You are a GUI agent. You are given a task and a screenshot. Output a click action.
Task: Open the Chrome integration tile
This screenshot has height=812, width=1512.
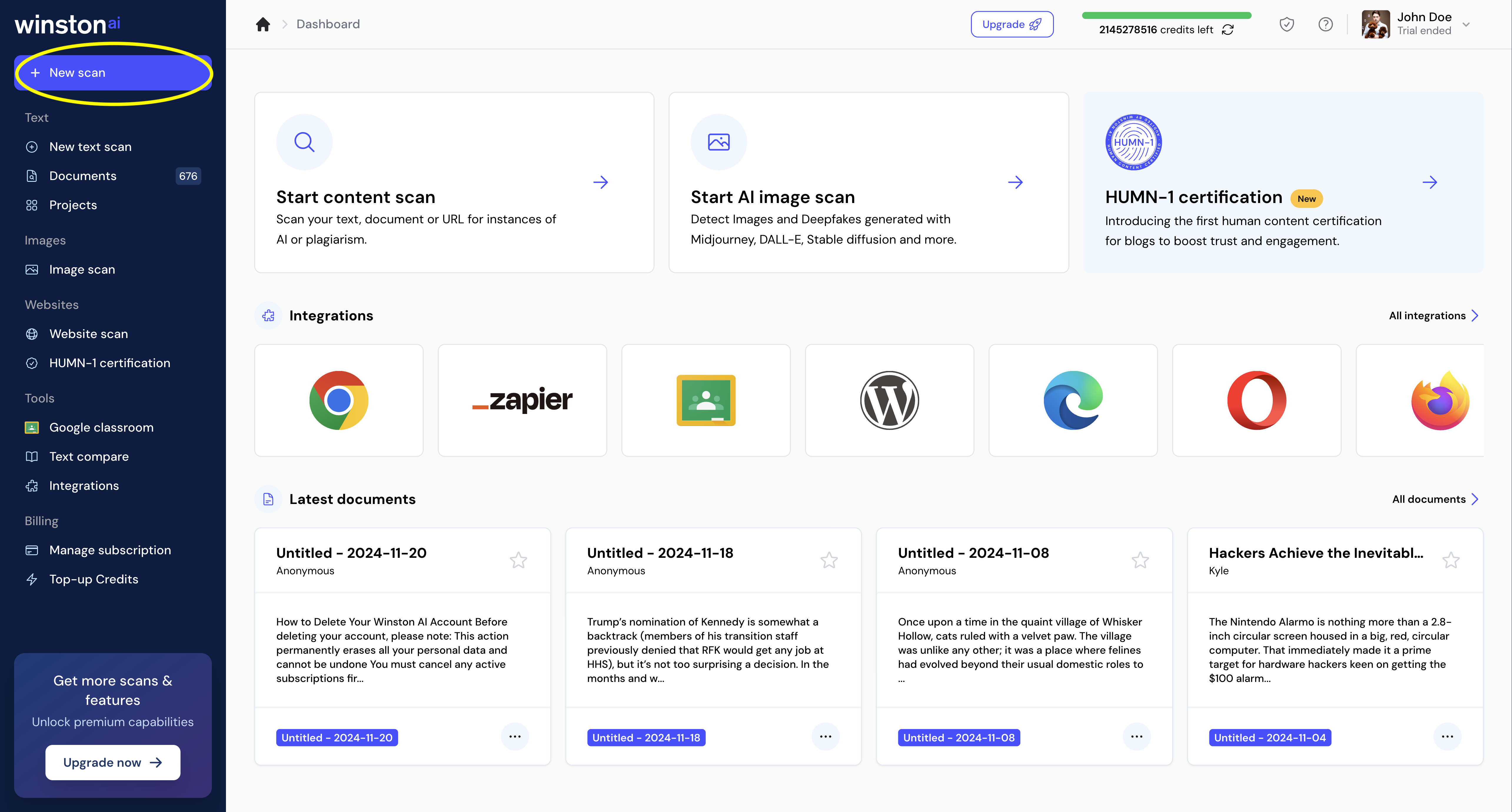339,400
